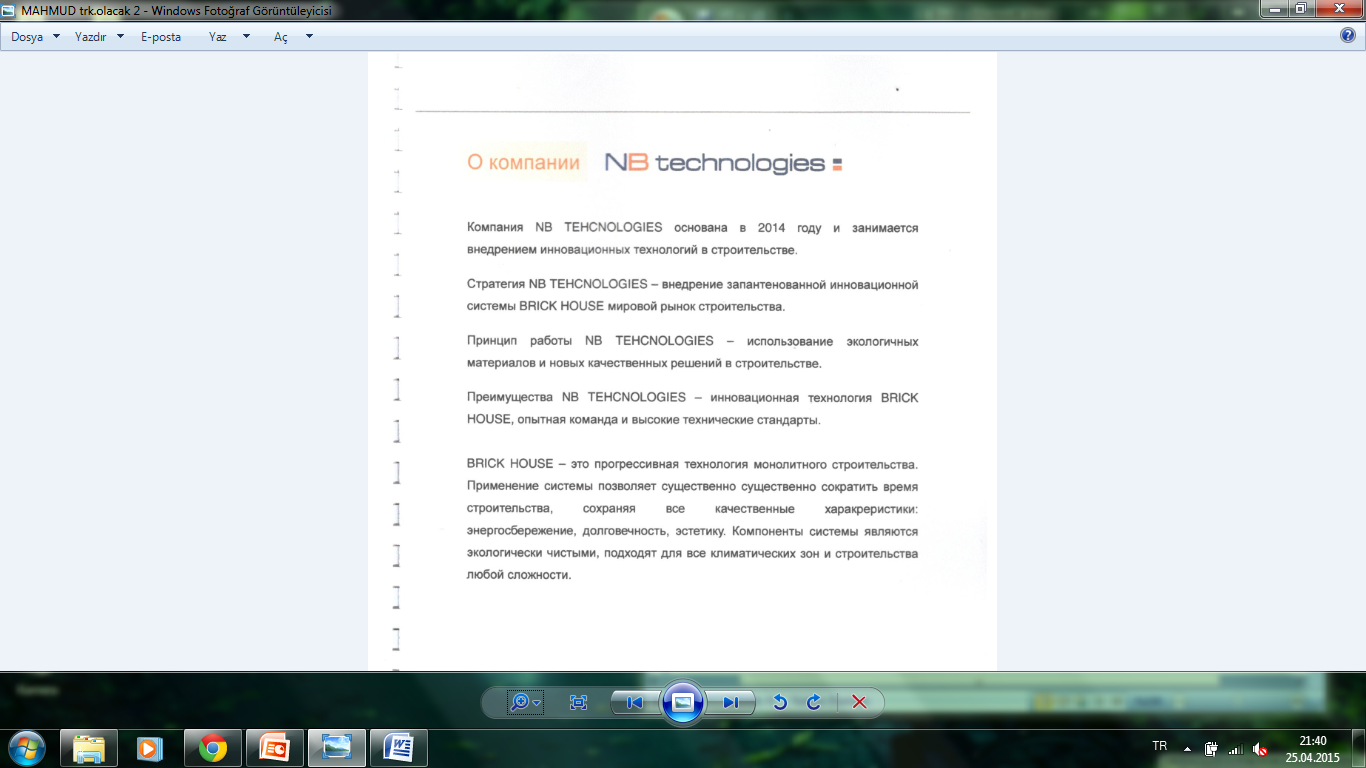Image resolution: width=1366 pixels, height=768 pixels.
Task: Click the 'О компании' heading text
Action: click(523, 163)
